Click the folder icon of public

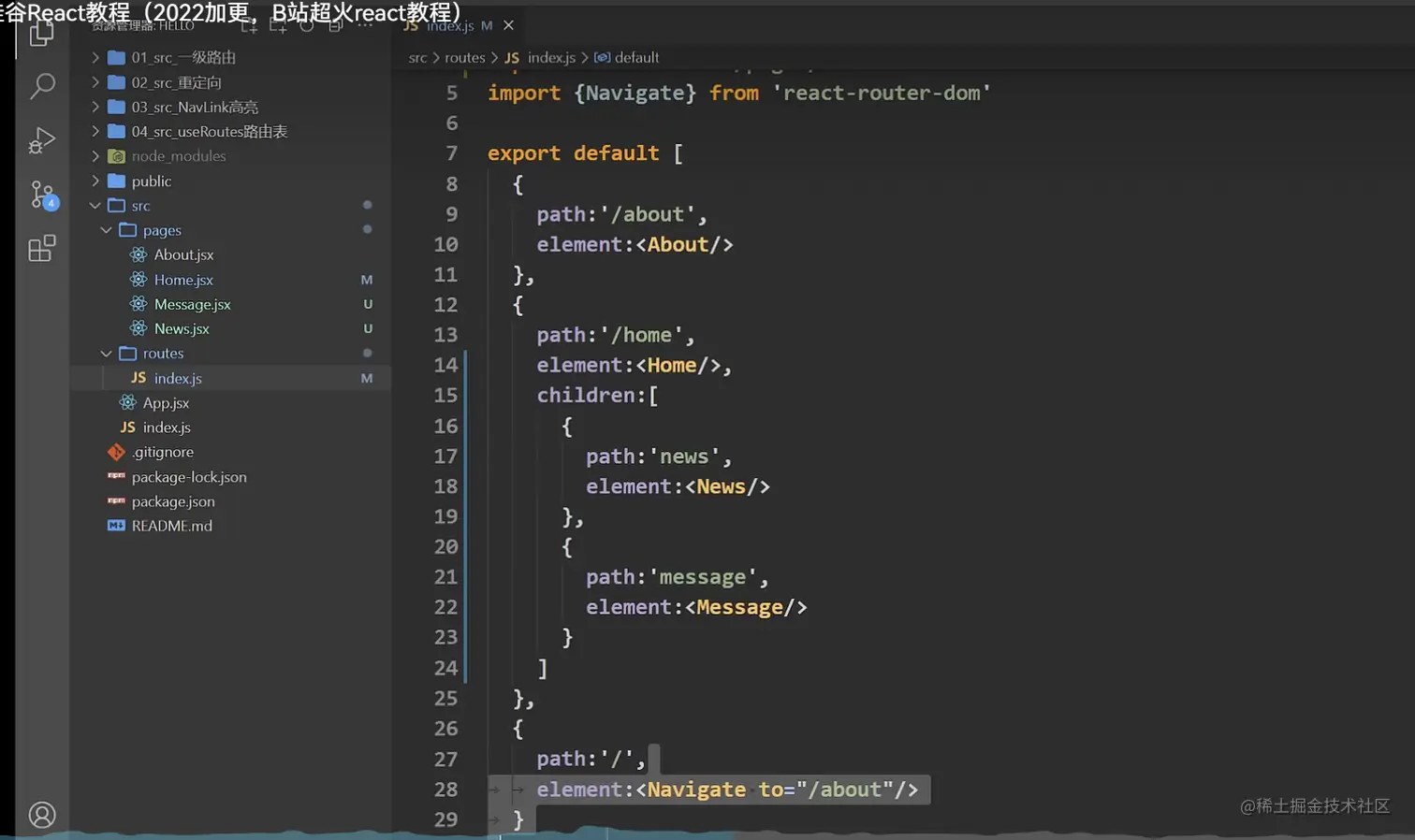117,181
